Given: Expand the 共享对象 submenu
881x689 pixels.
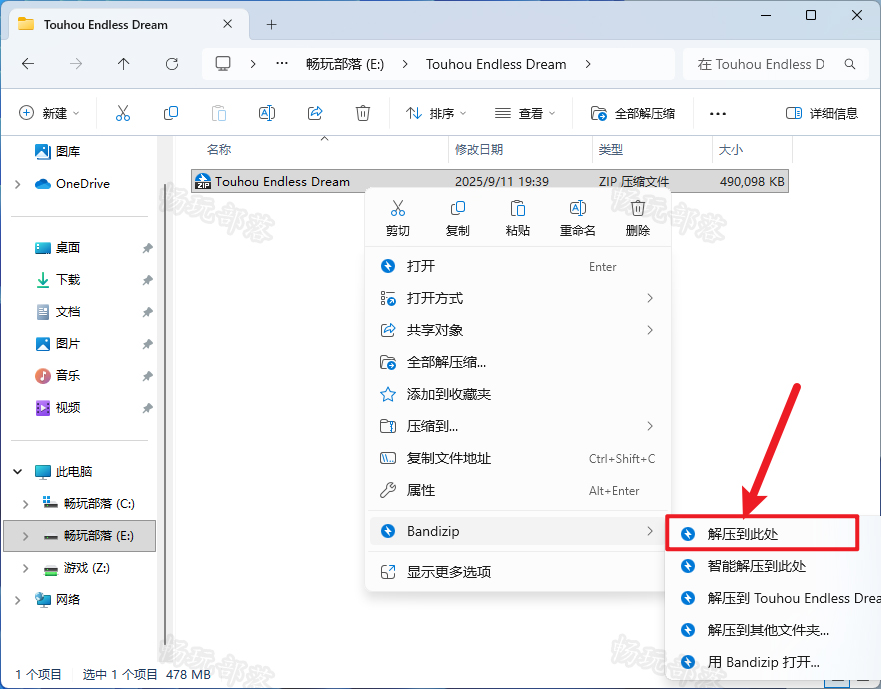Looking at the screenshot, I should tap(517, 330).
